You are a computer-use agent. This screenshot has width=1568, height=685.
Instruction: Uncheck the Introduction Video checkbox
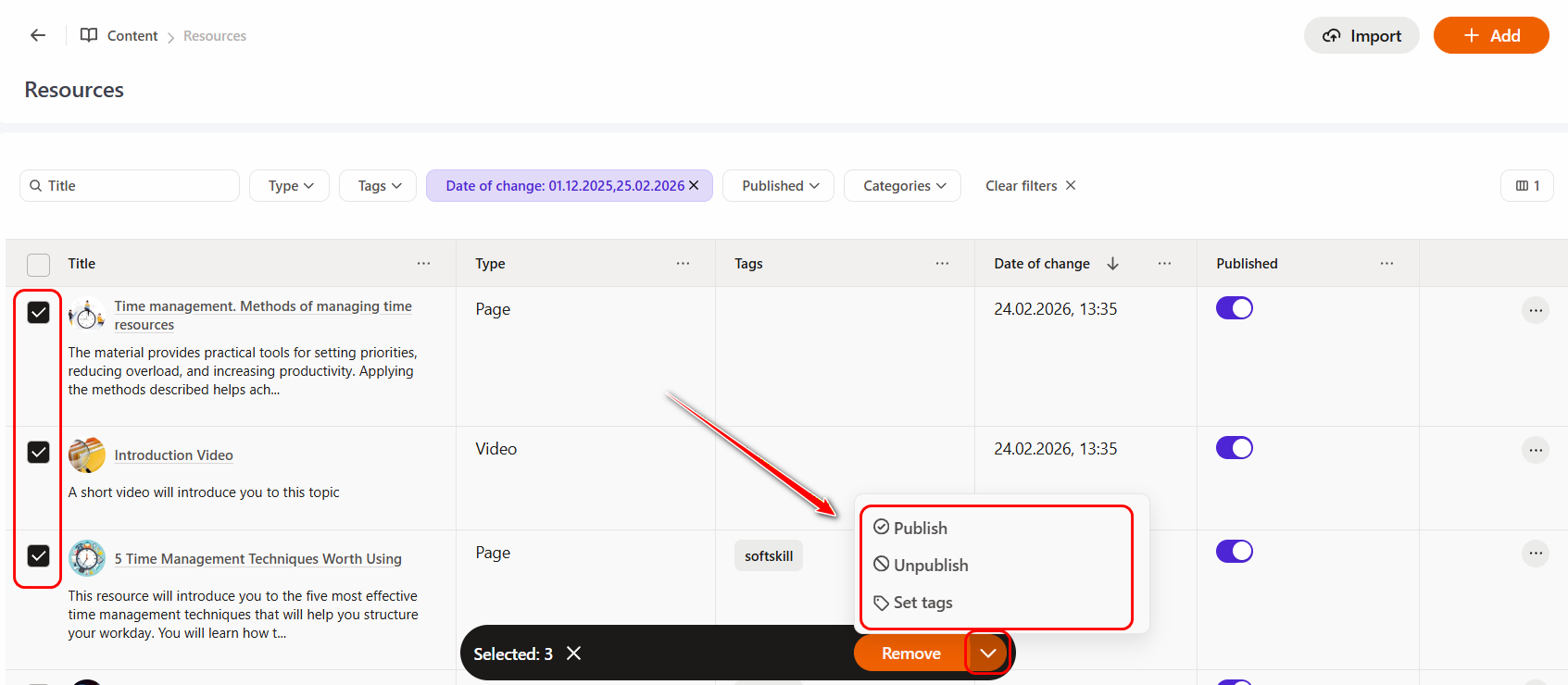[x=39, y=452]
